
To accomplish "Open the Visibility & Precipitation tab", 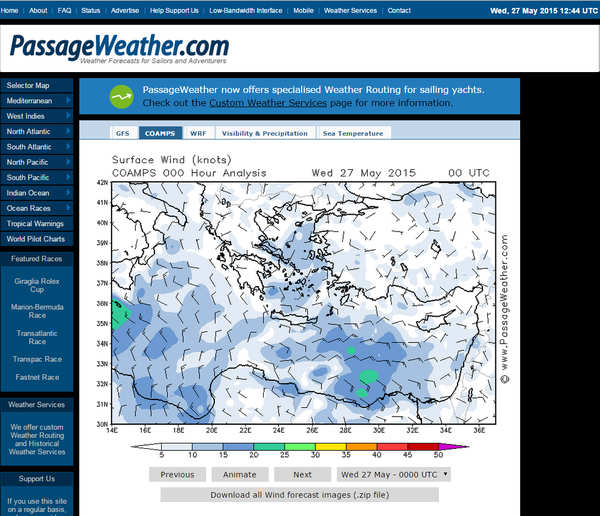I will coord(265,133).
